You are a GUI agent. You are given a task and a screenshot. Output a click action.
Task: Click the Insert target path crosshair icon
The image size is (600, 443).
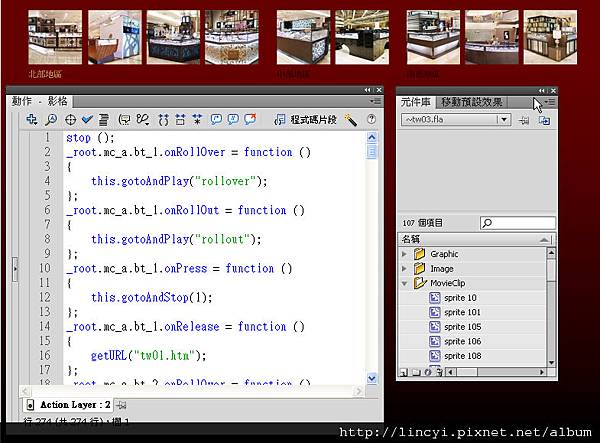[x=70, y=120]
